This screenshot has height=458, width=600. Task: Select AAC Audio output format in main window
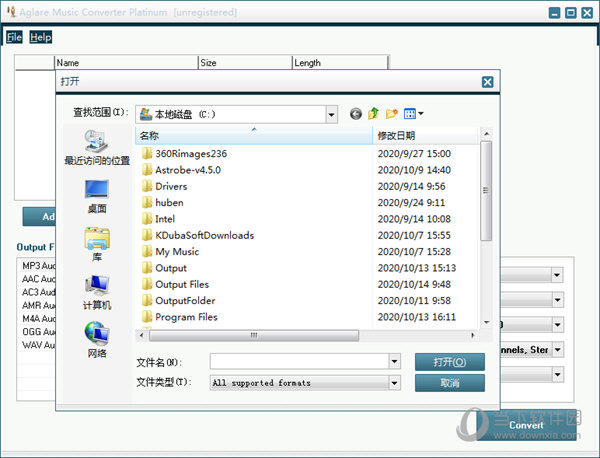coord(39,279)
